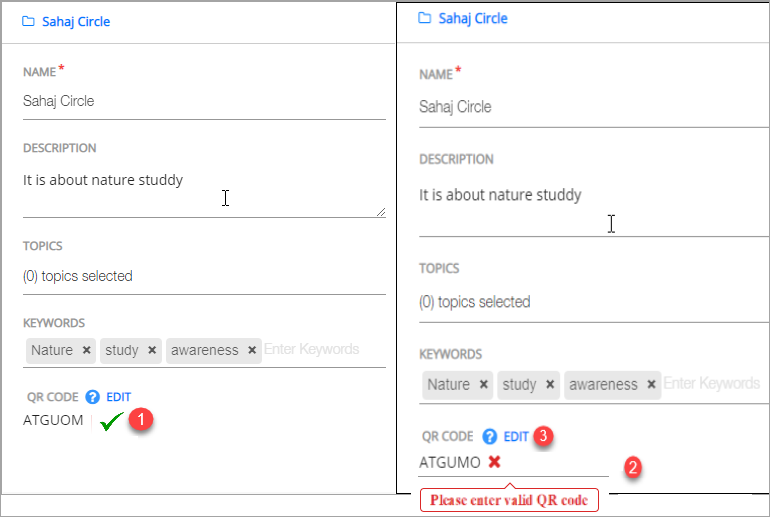Open QR code help icon in right panel
The height and width of the screenshot is (517, 770).
(x=490, y=437)
